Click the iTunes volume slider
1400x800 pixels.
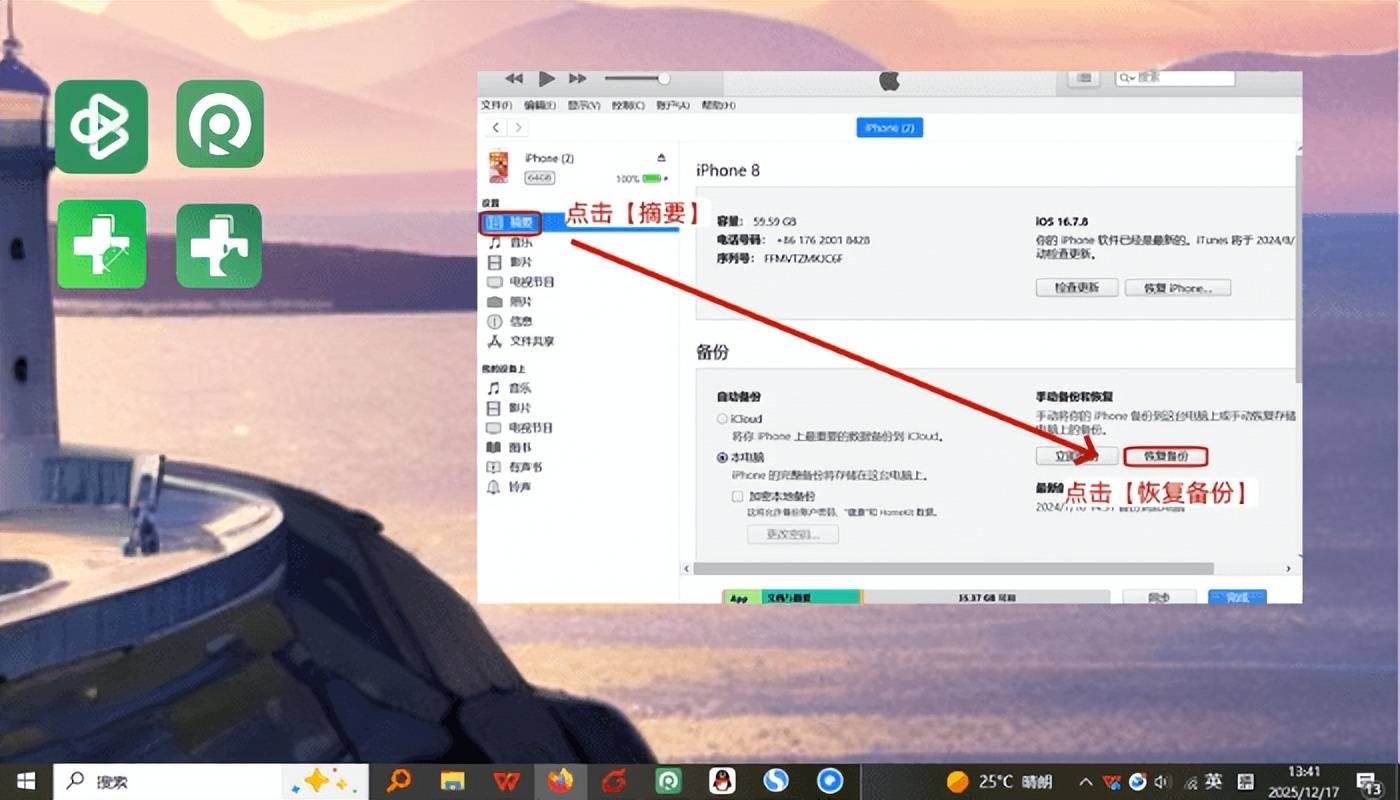pyautogui.click(x=636, y=78)
